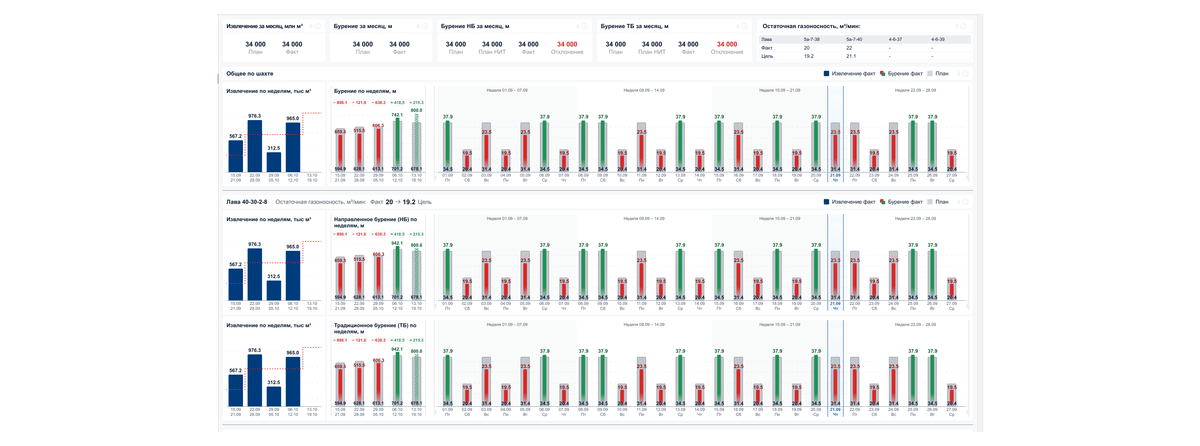
Task: Toggle Бурение факт series in Общее по шахте legend
Action: coord(904,74)
